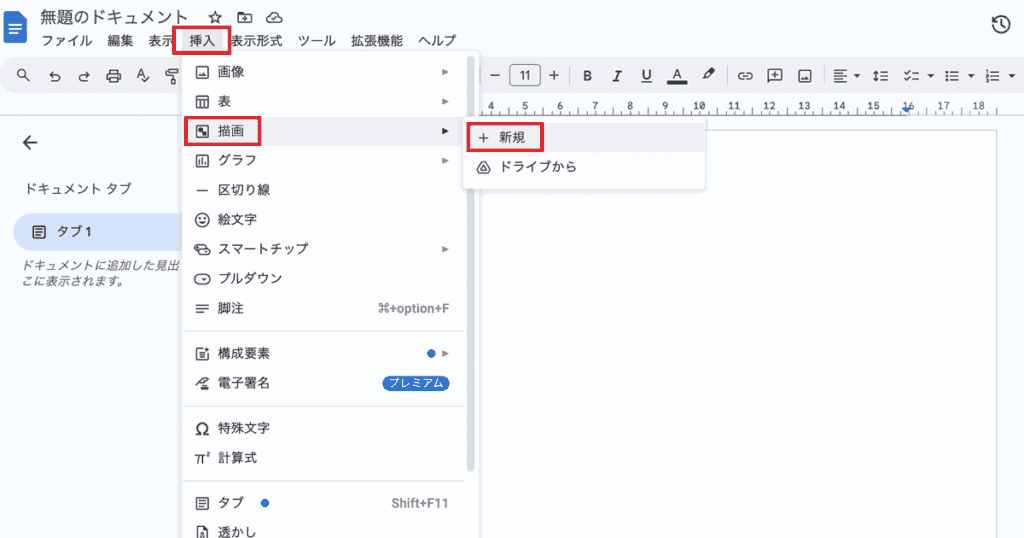This screenshot has height=538, width=1024.
Task: Click the star icon to favorite document
Action: pyautogui.click(x=215, y=18)
